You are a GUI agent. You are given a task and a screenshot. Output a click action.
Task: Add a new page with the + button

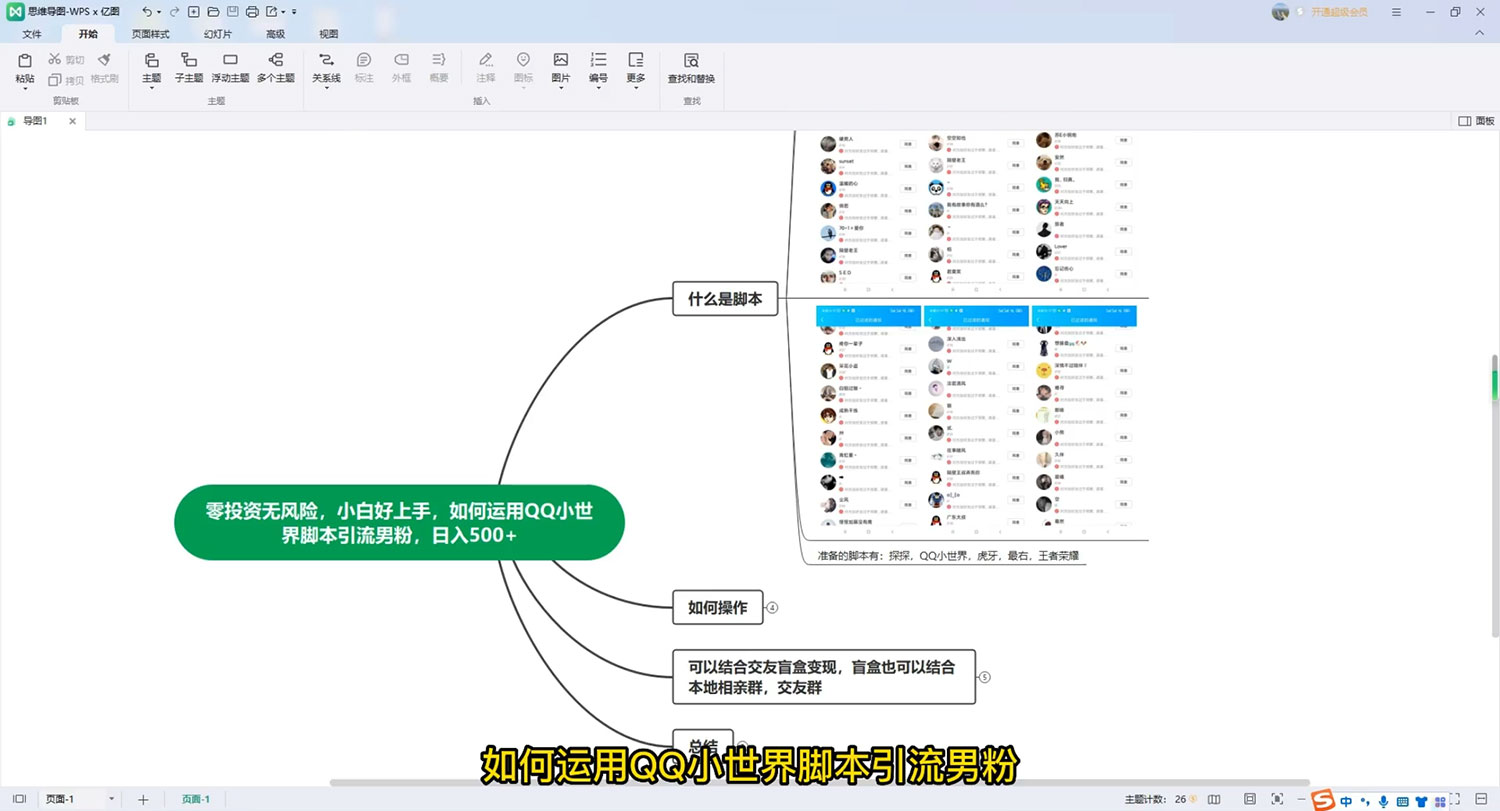click(143, 799)
